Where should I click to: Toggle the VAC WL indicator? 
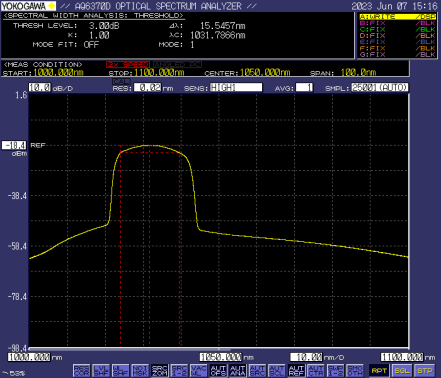coord(199,370)
